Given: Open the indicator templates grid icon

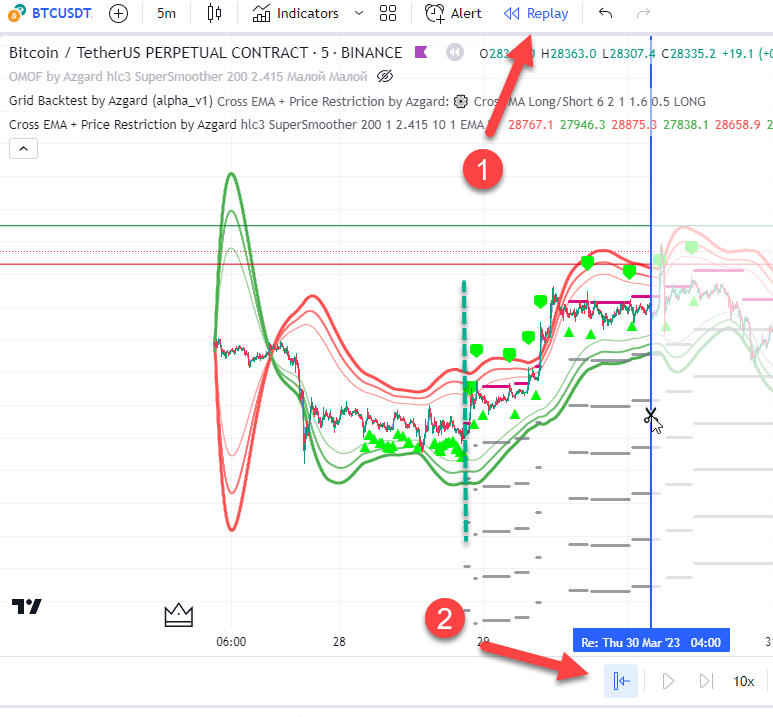Looking at the screenshot, I should click(388, 13).
